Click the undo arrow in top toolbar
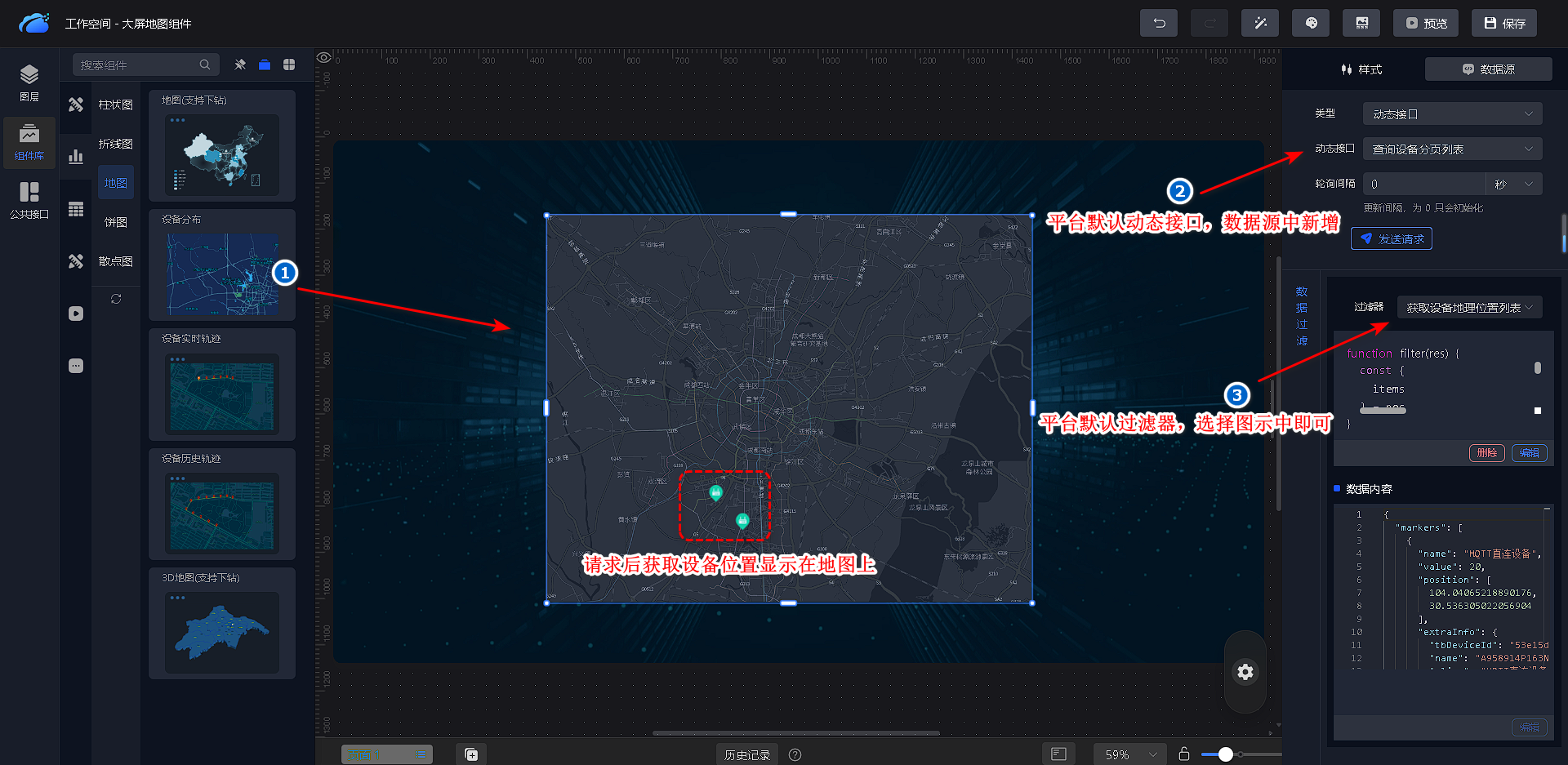The height and width of the screenshot is (765, 1568). [x=1158, y=24]
